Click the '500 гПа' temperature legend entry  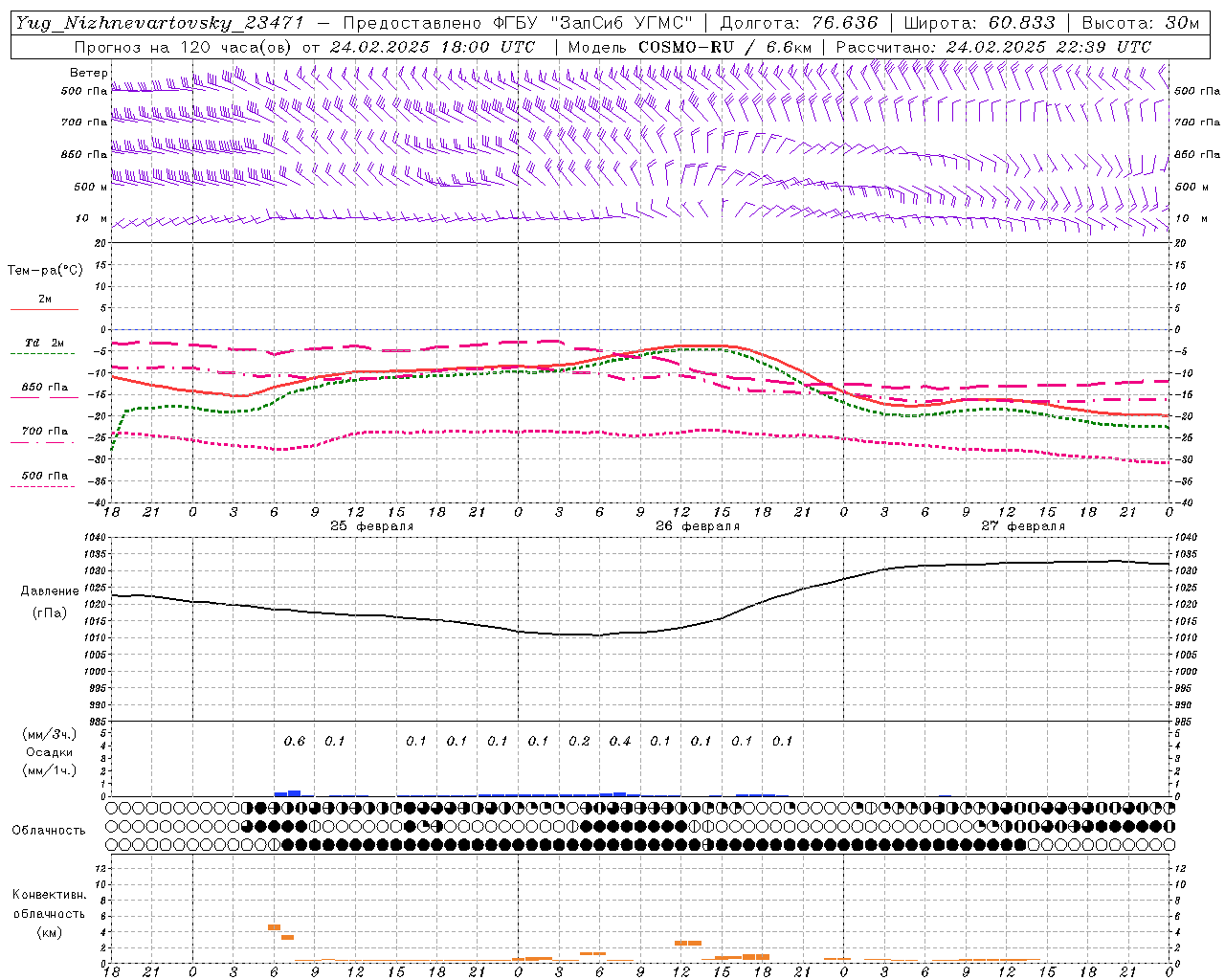[x=45, y=476]
